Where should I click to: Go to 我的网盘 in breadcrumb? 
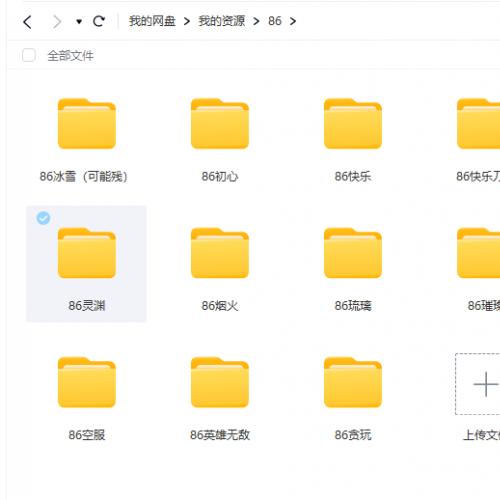click(152, 21)
